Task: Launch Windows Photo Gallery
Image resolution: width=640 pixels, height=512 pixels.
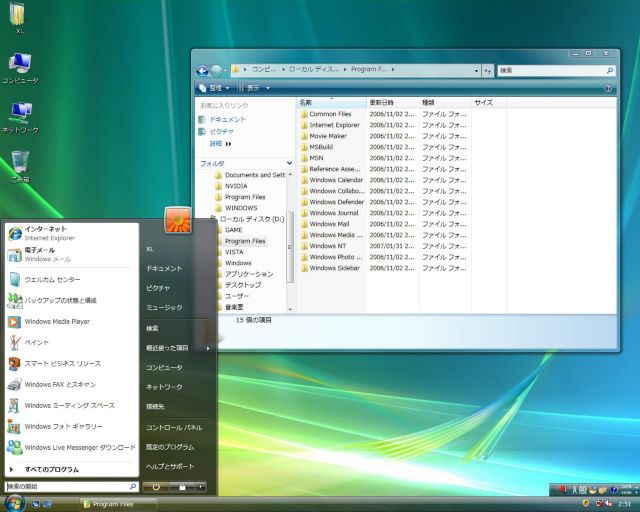Action: pyautogui.click(x=71, y=427)
